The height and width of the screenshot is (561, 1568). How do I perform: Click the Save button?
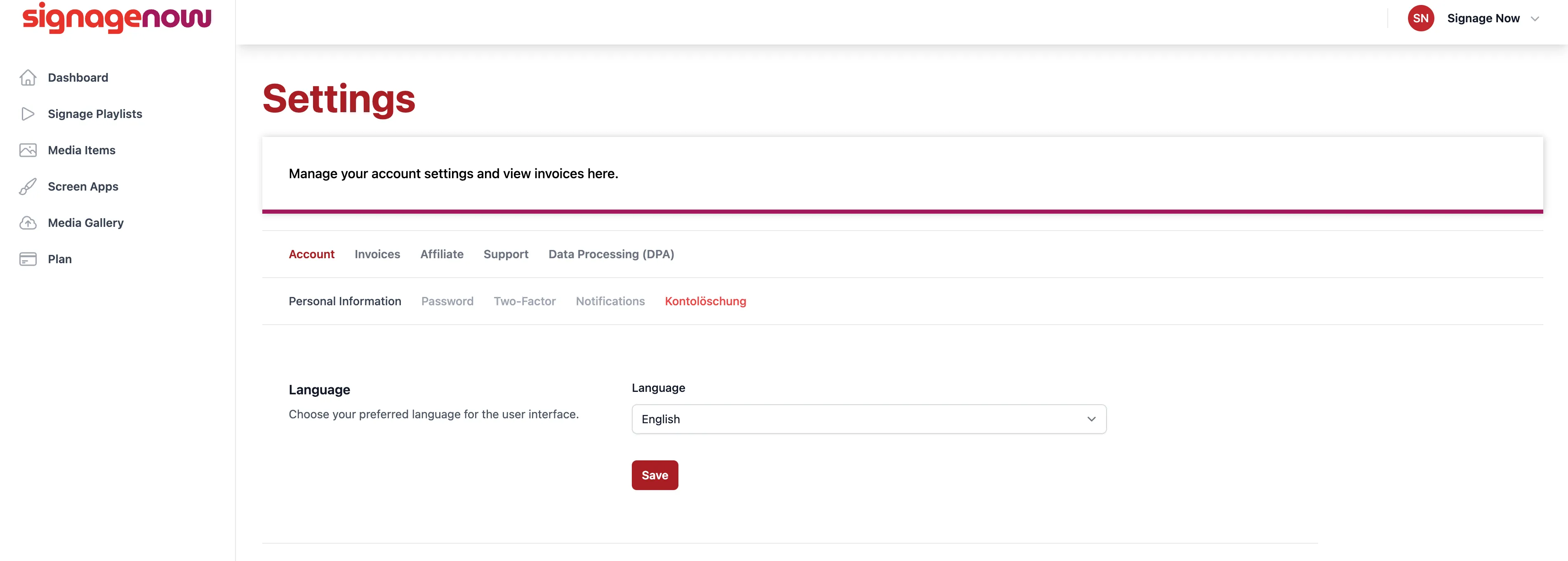click(655, 475)
